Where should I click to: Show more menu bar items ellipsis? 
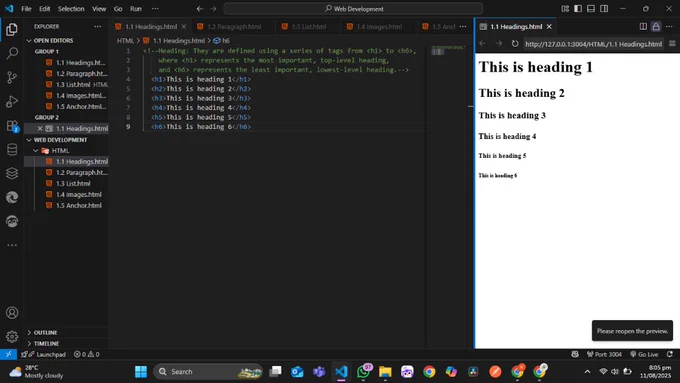(155, 9)
